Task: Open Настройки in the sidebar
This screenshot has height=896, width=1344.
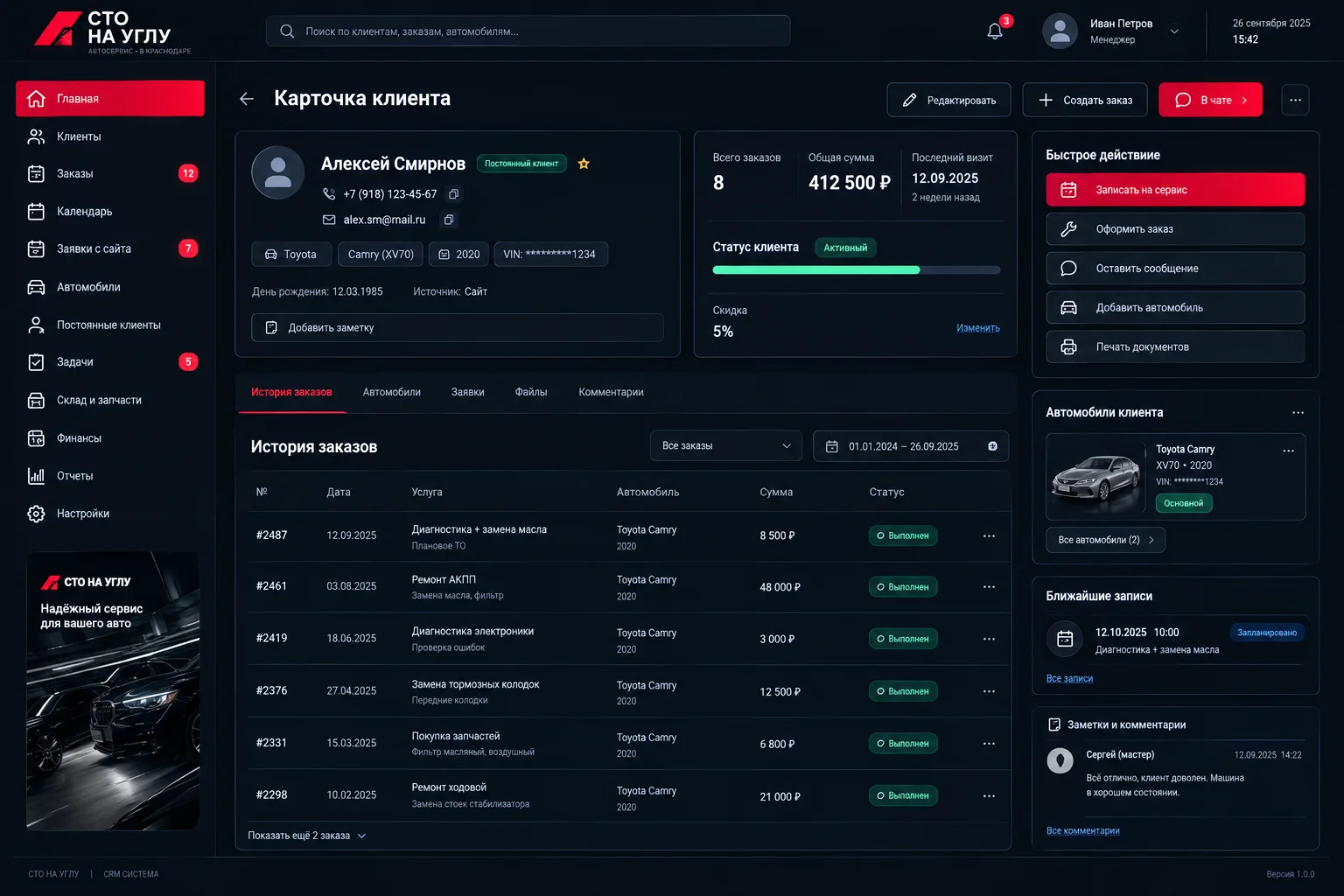Action: (110, 514)
